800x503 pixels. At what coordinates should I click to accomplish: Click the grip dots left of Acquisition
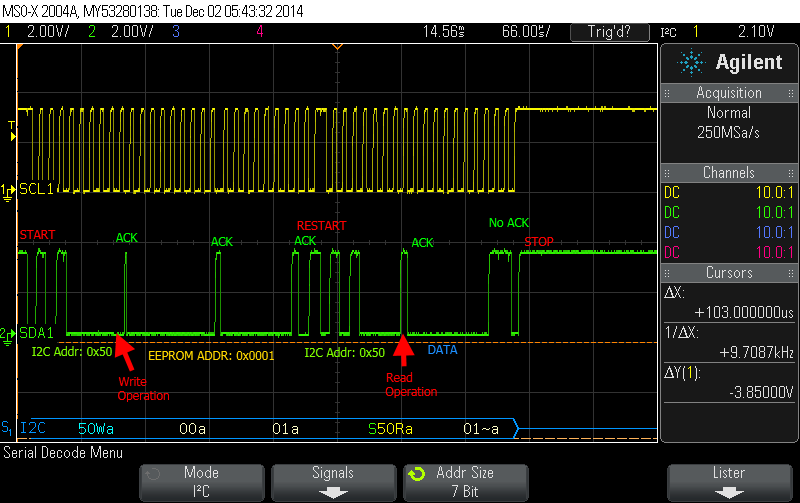667,93
